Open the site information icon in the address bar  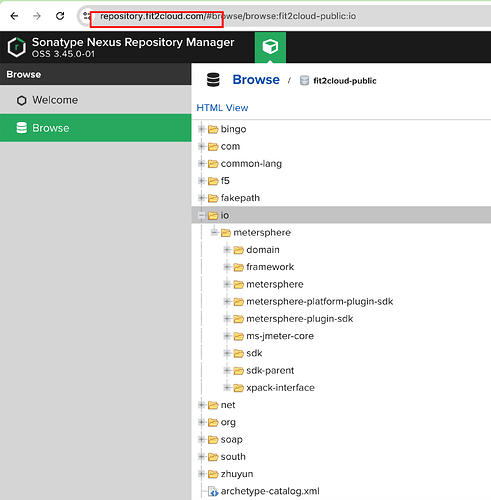pyautogui.click(x=87, y=16)
